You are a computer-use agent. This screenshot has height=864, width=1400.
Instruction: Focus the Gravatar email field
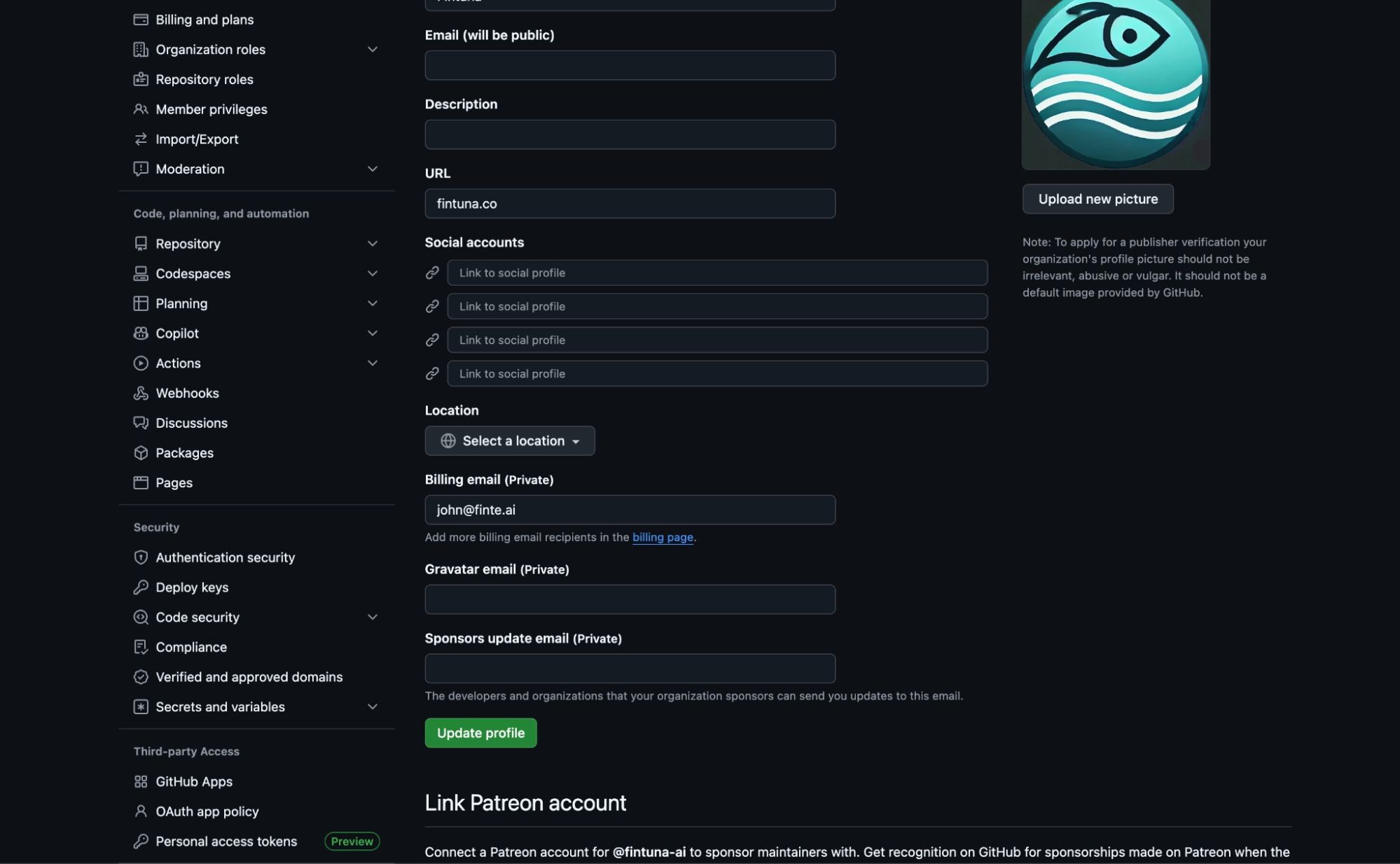630,599
